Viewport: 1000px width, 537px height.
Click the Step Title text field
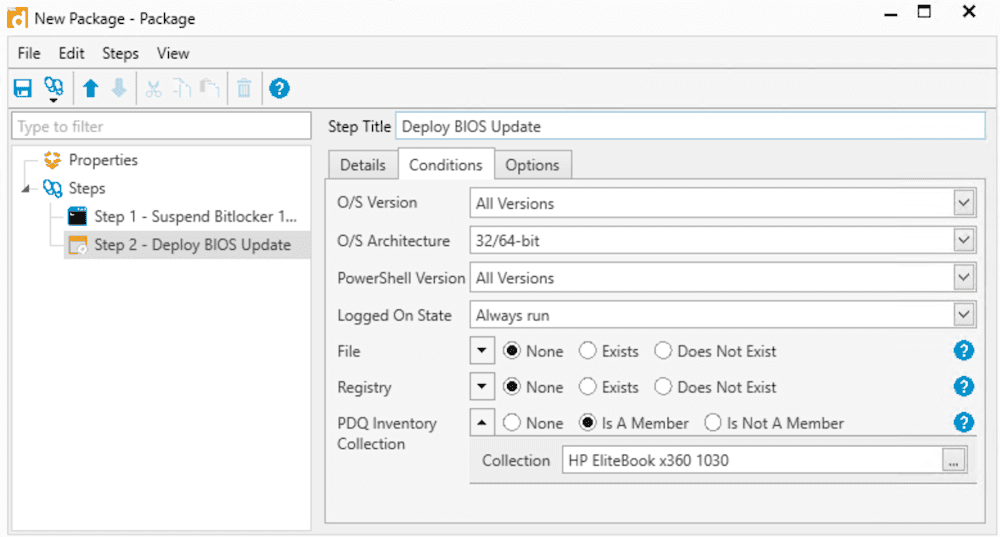coord(690,126)
